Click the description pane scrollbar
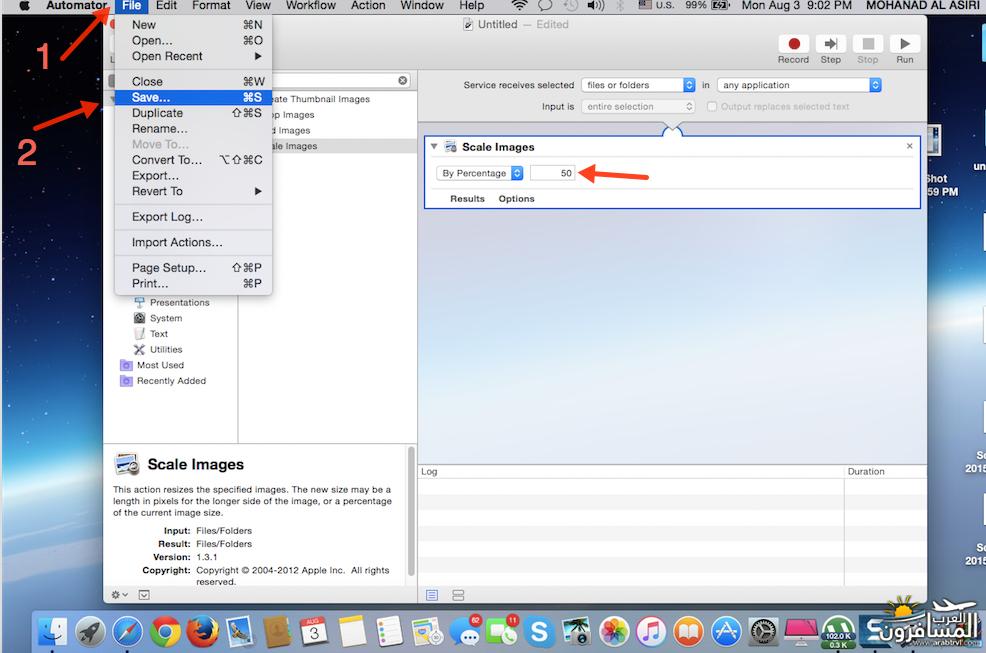This screenshot has height=653, width=986. pyautogui.click(x=411, y=511)
